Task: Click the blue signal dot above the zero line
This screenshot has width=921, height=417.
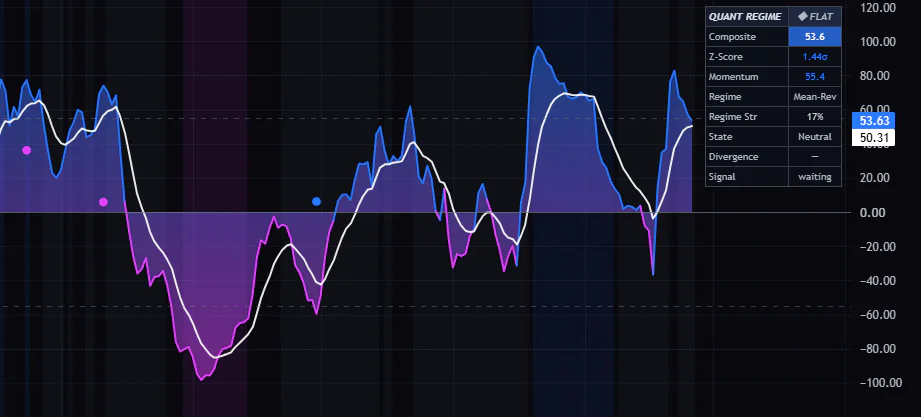Action: (x=317, y=201)
